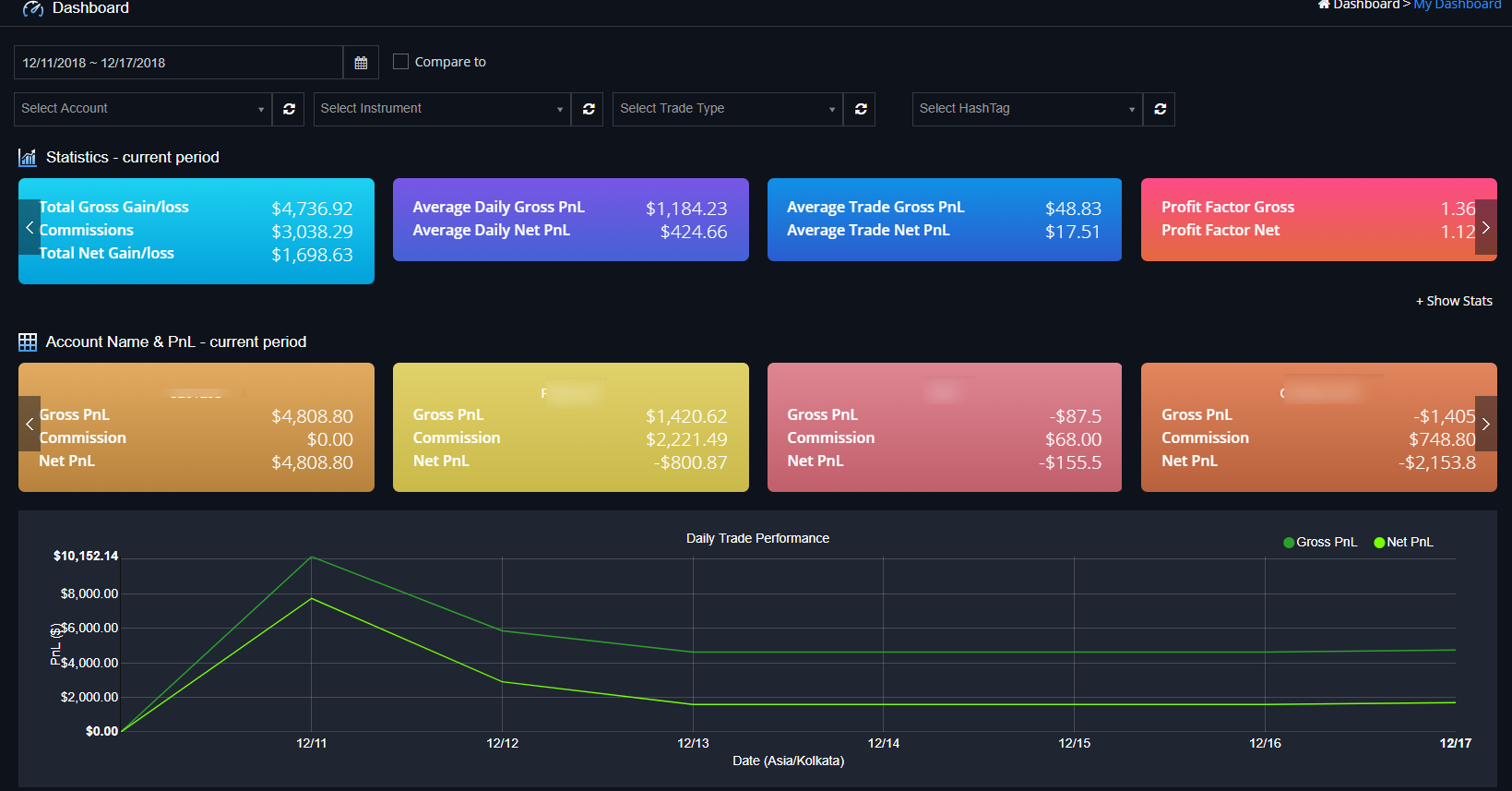Click the Account Name table grid icon
The height and width of the screenshot is (791, 1512).
pos(28,342)
